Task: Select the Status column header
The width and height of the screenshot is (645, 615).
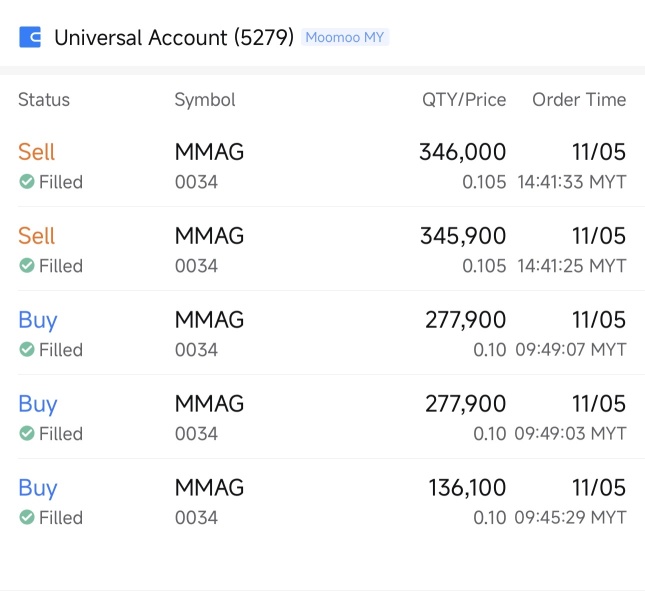Action: (44, 100)
